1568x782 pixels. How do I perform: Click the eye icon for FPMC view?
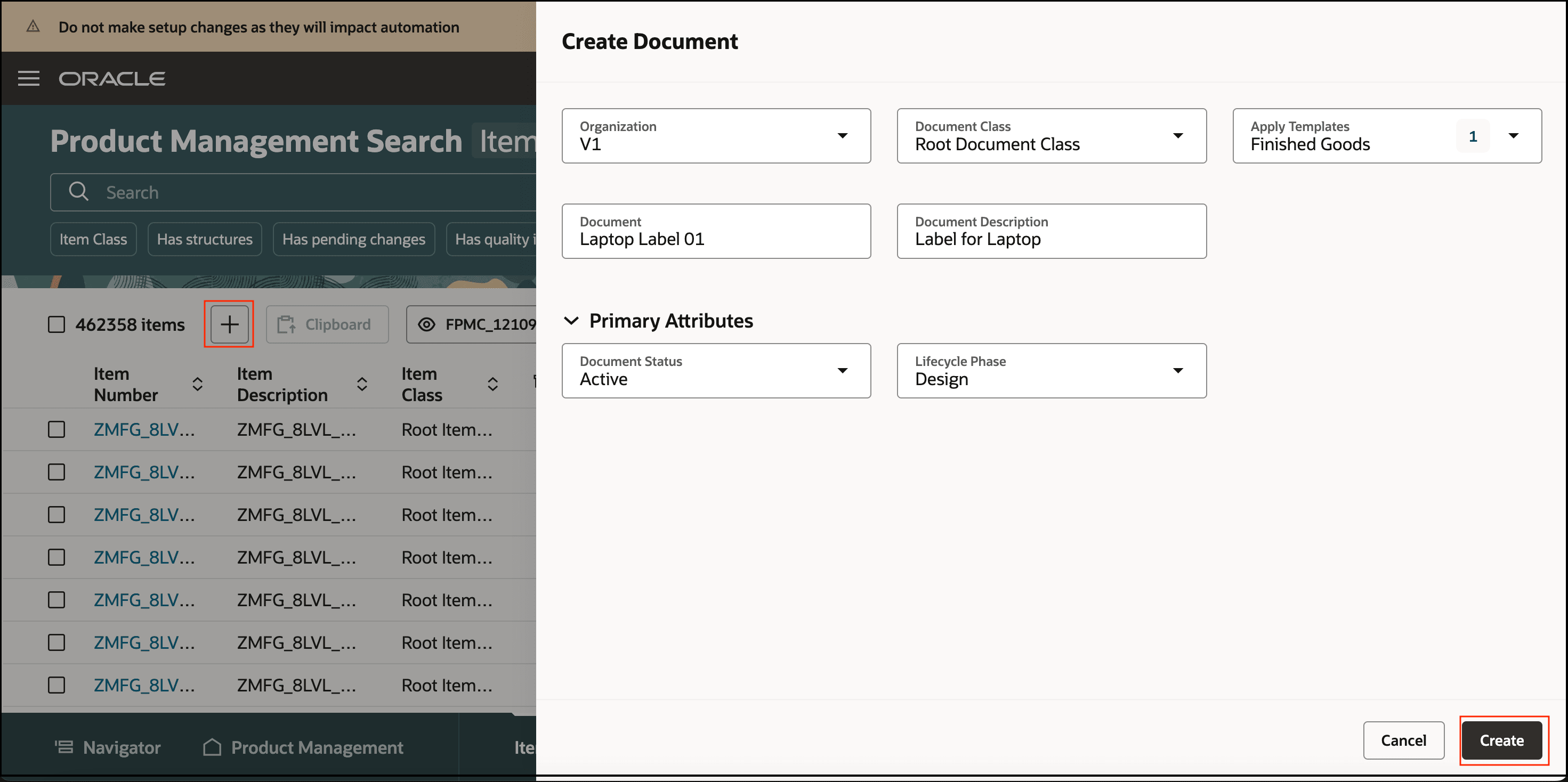427,324
